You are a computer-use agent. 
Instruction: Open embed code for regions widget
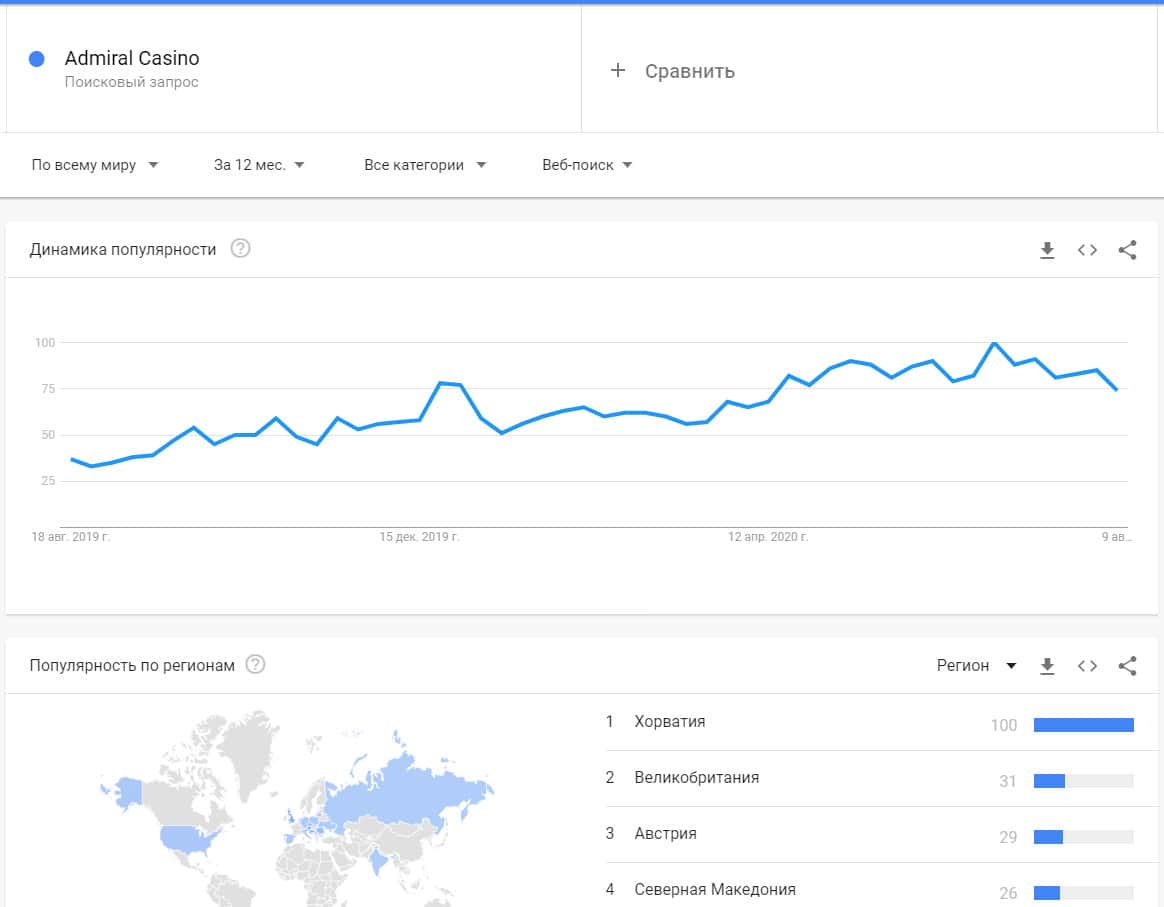pyautogui.click(x=1087, y=666)
